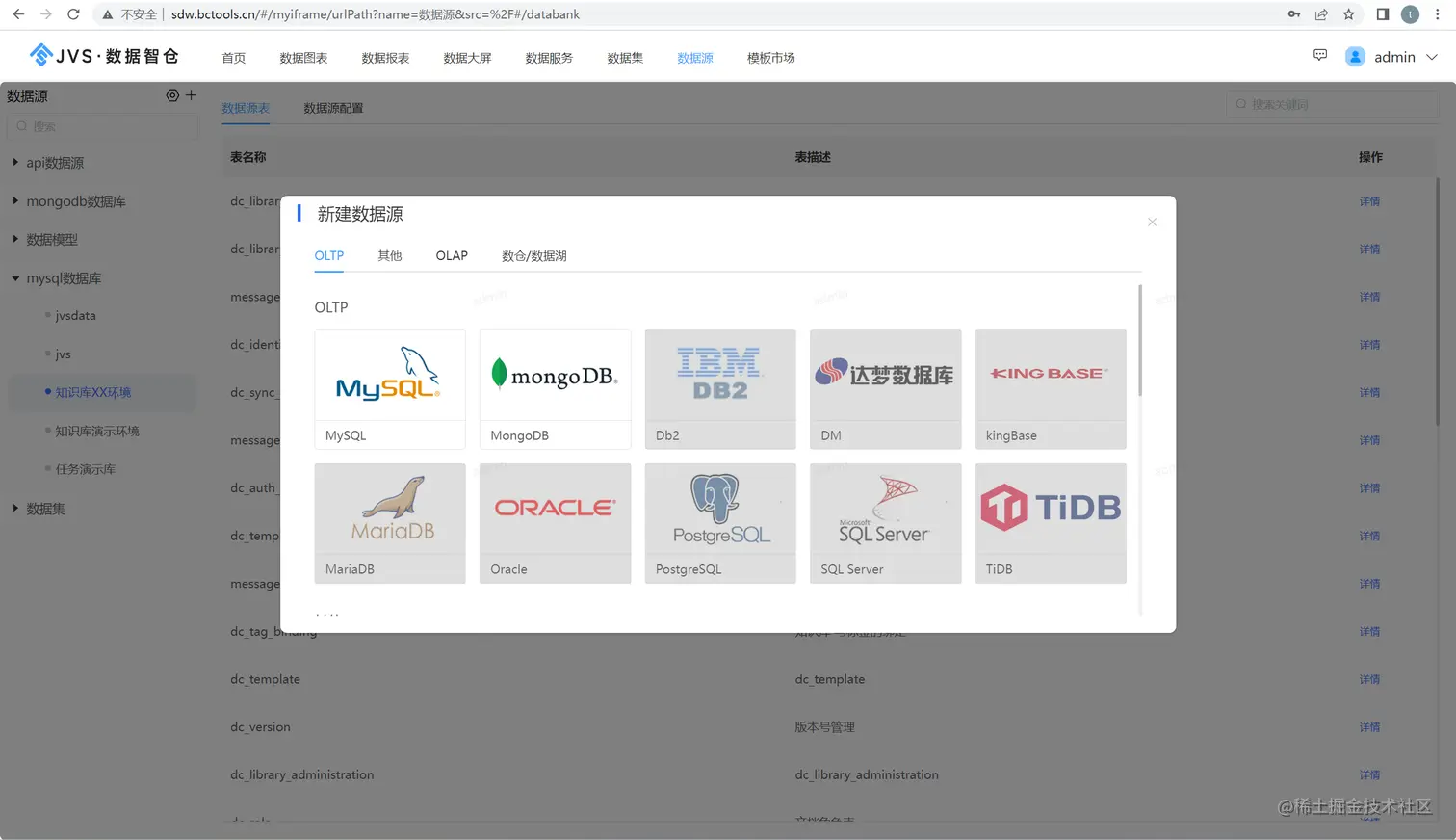This screenshot has width=1456, height=840.
Task: Click 详情 for the dc_version row
Action: click(1369, 727)
